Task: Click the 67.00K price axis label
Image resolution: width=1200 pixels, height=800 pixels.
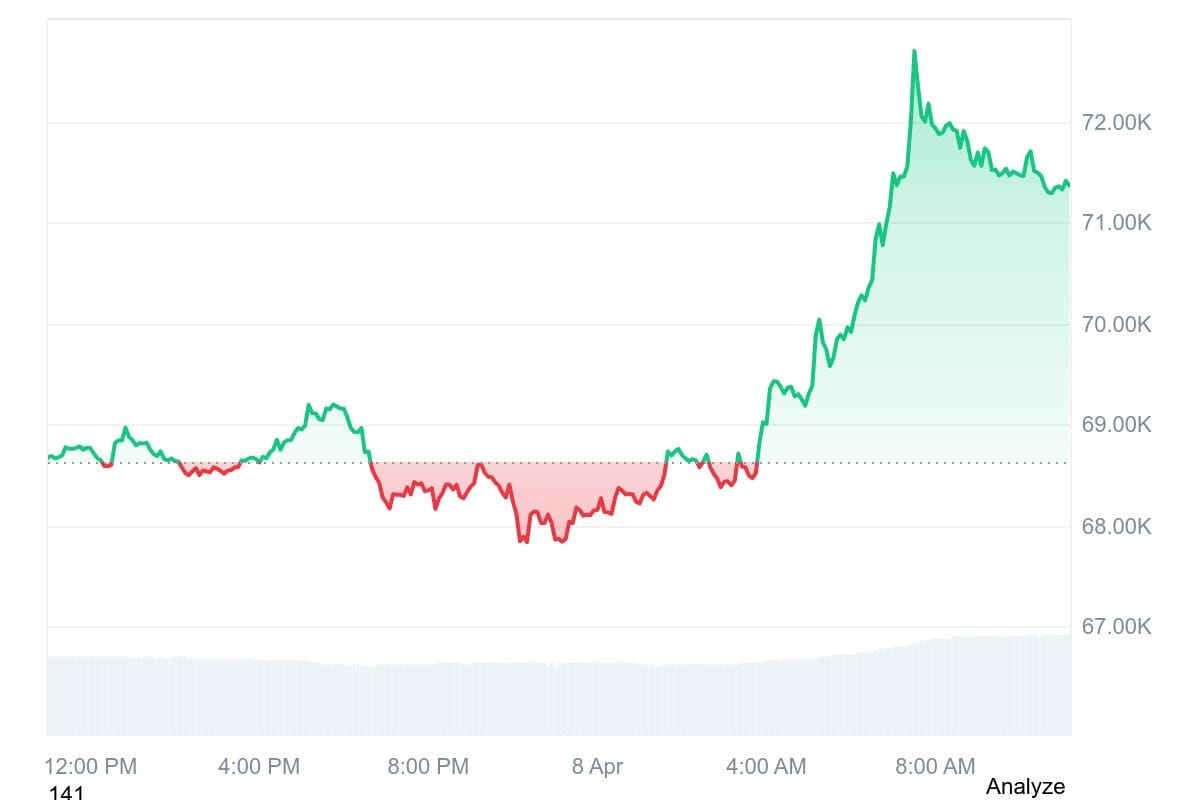Action: 1116,627
